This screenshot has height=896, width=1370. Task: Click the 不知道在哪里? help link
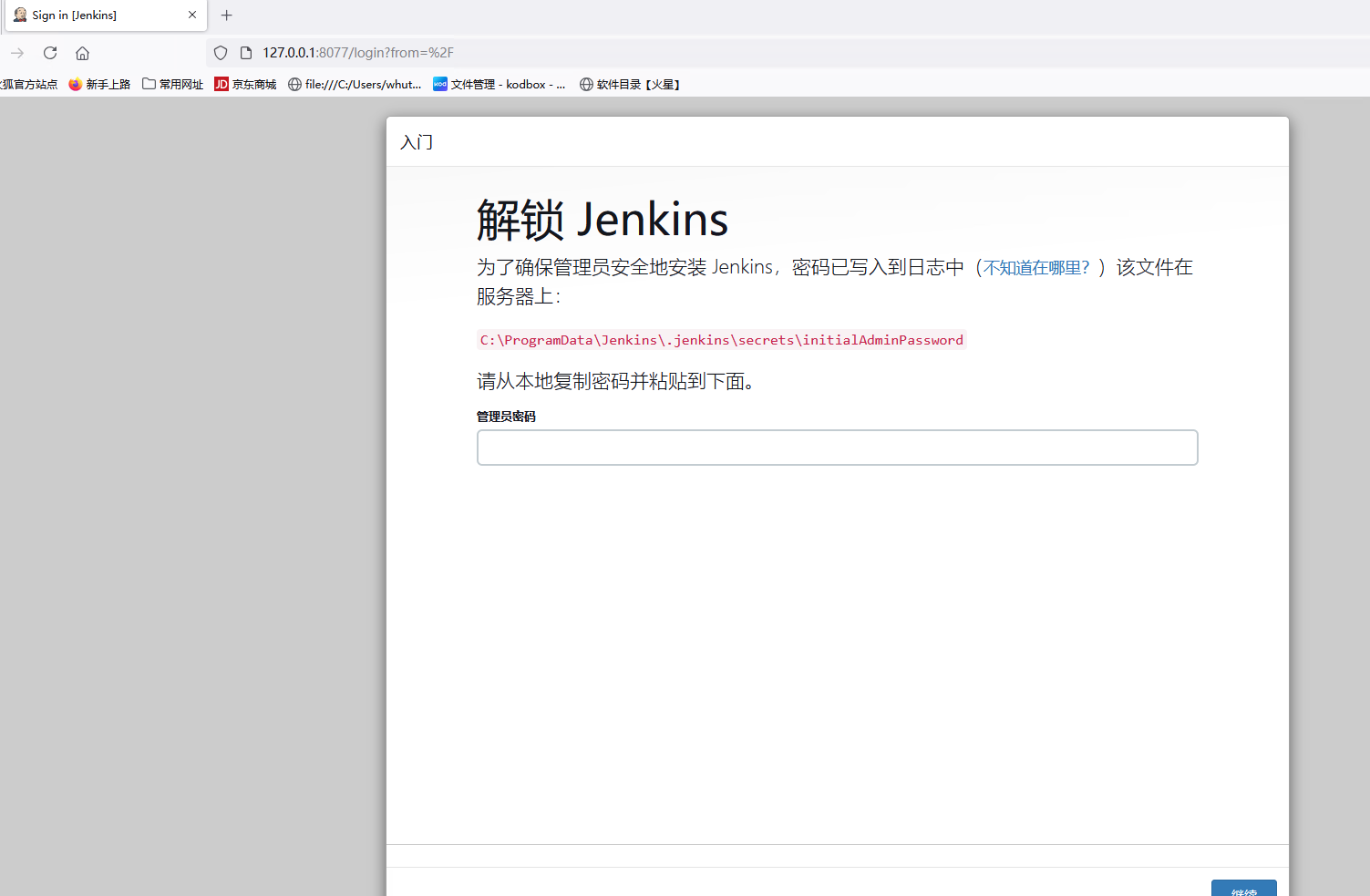click(1036, 268)
